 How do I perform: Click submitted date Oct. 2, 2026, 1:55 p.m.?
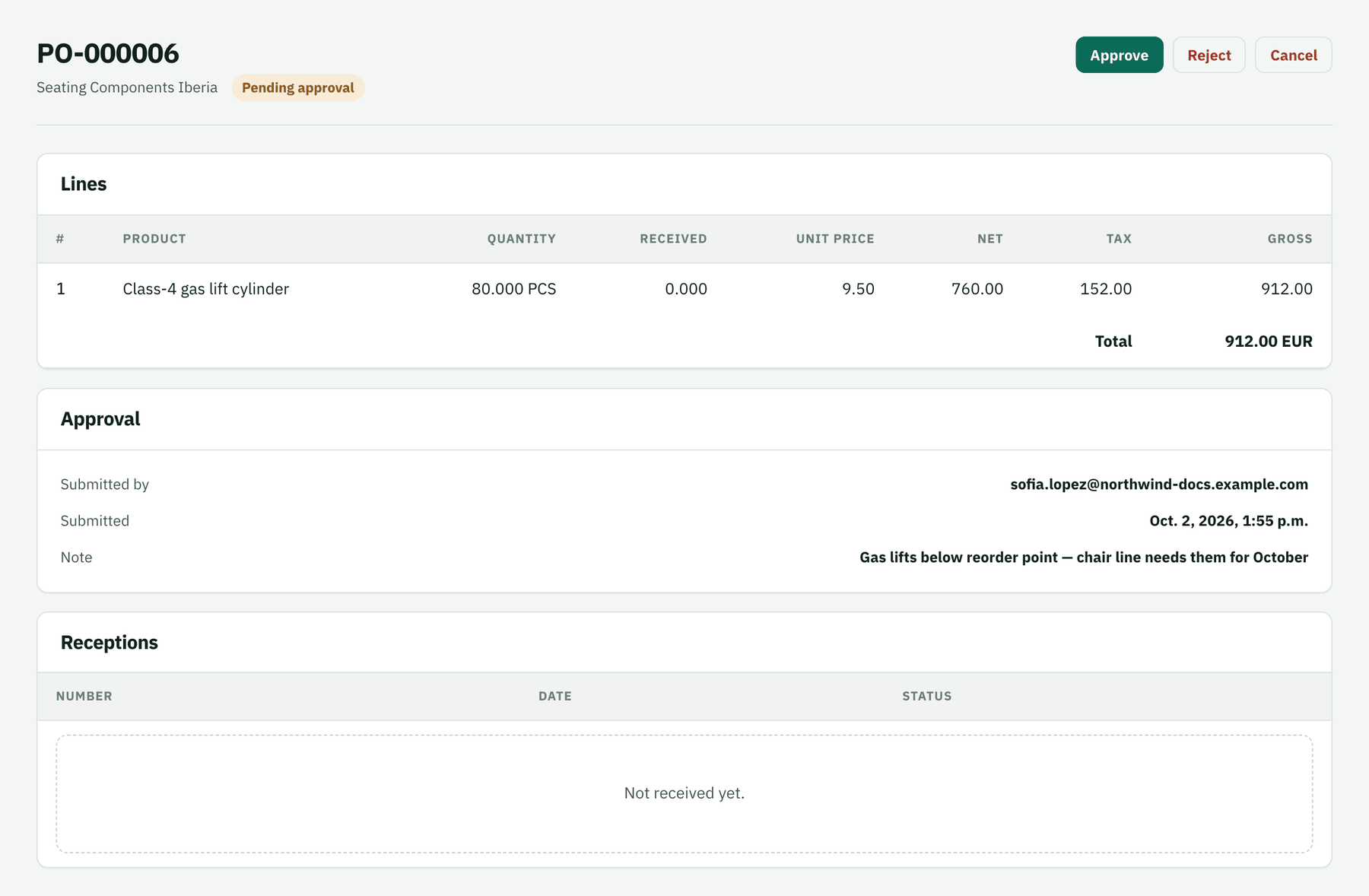pyautogui.click(x=1229, y=521)
